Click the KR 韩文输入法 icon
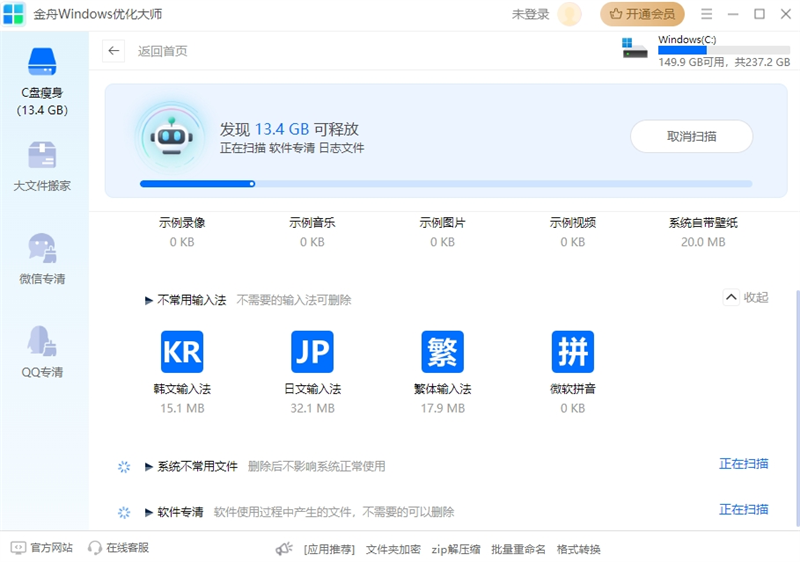Image resolution: width=800 pixels, height=562 pixels. point(182,352)
